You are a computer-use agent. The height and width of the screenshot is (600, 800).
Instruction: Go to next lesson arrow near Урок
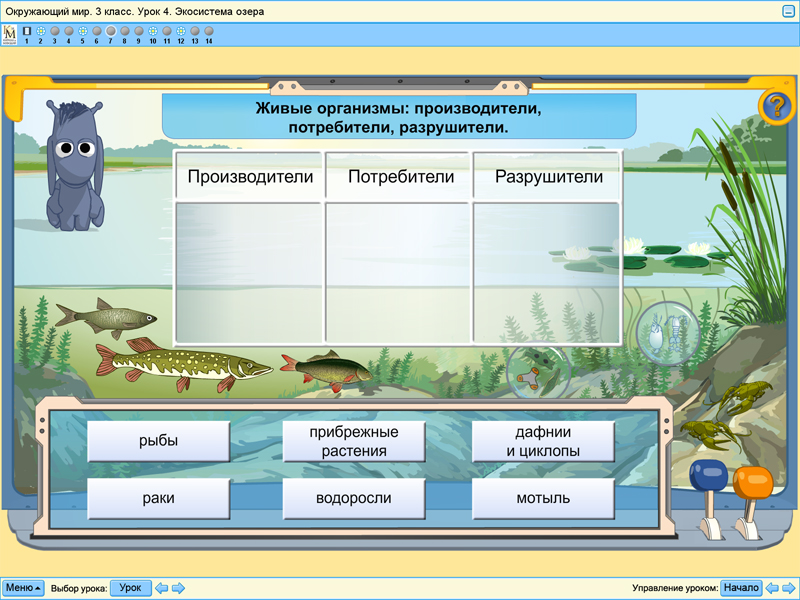[x=178, y=588]
